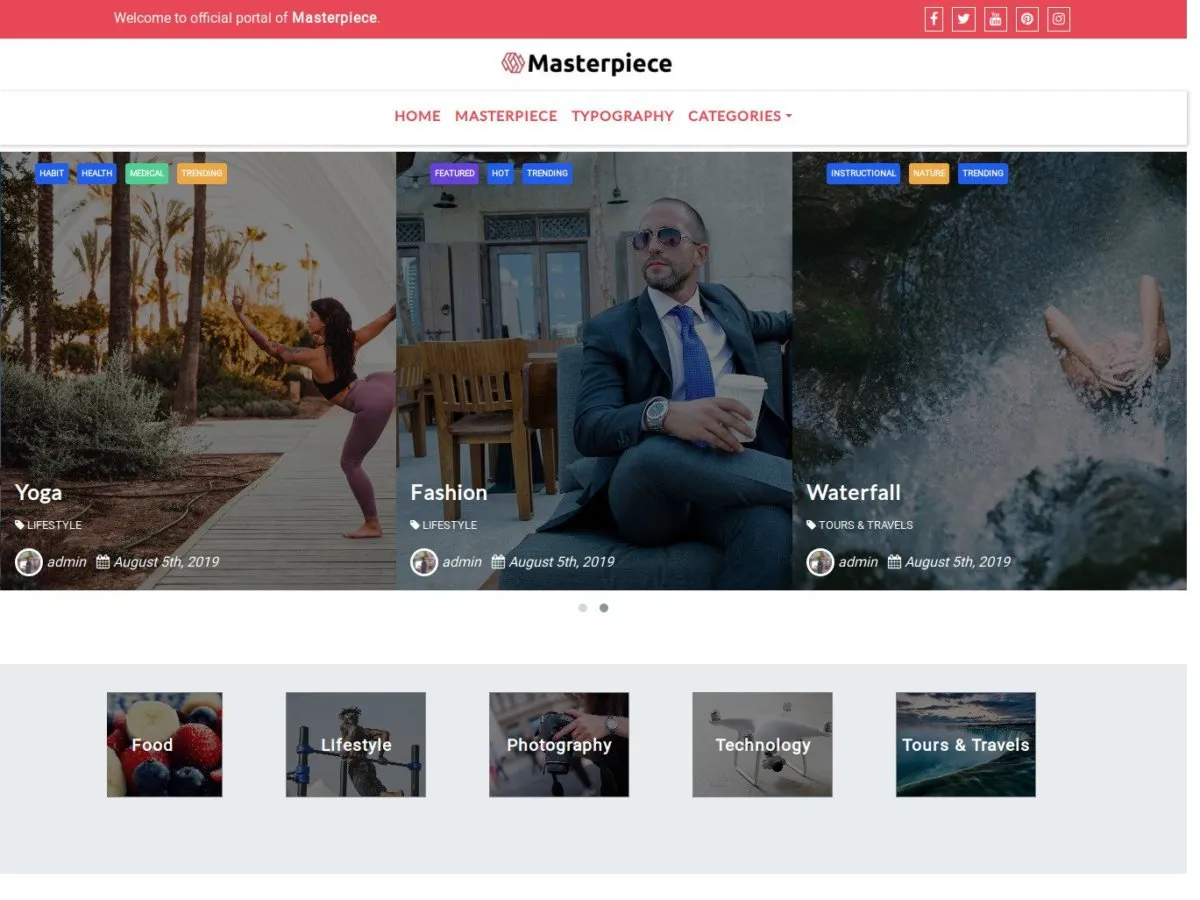1200x900 pixels.
Task: Click admin author name on Waterfall post
Action: (x=859, y=562)
